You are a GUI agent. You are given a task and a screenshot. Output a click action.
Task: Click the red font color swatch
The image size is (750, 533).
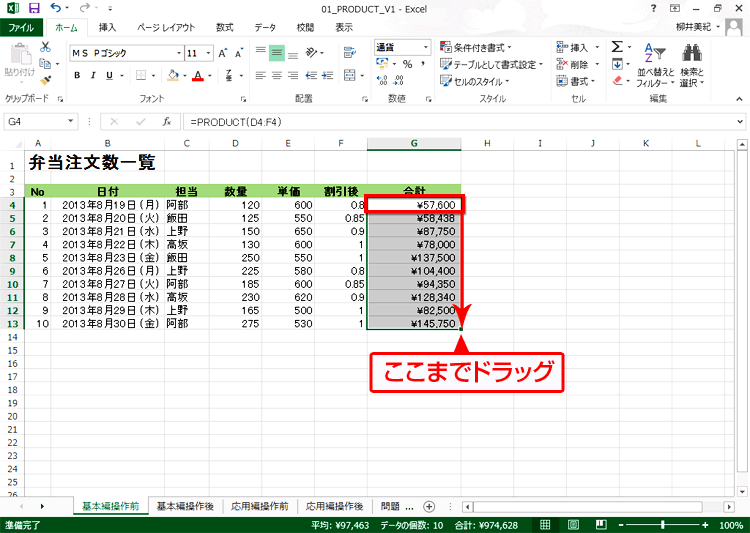198,76
